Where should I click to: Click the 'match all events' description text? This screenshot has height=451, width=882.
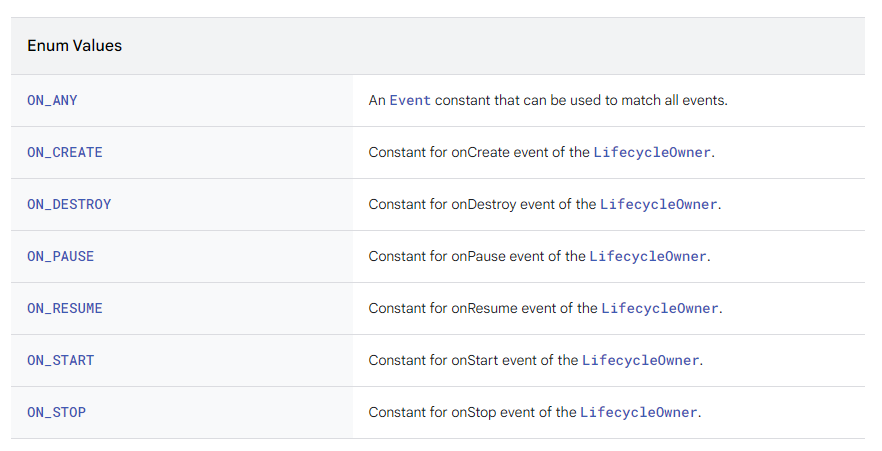pos(640,101)
